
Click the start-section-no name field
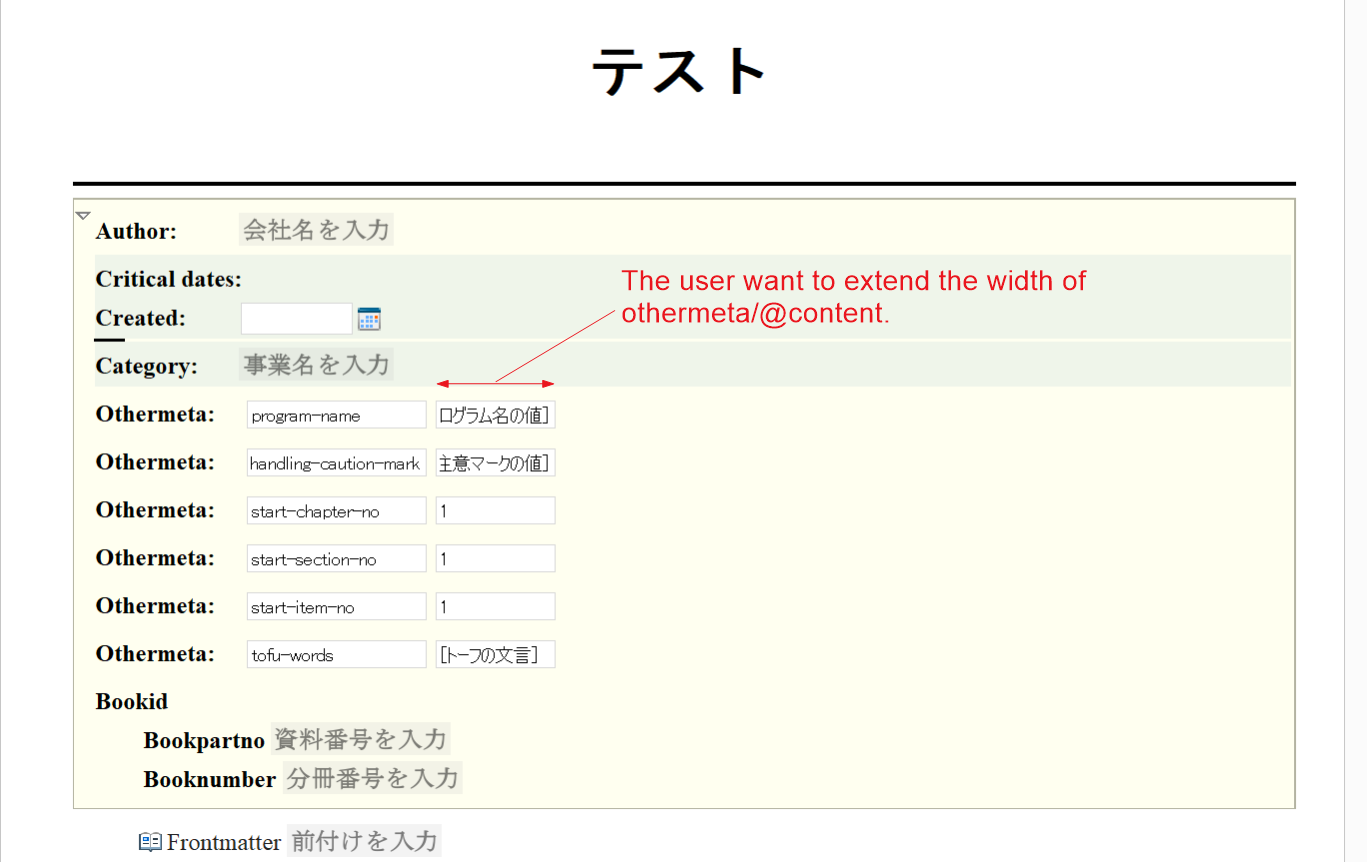point(337,559)
